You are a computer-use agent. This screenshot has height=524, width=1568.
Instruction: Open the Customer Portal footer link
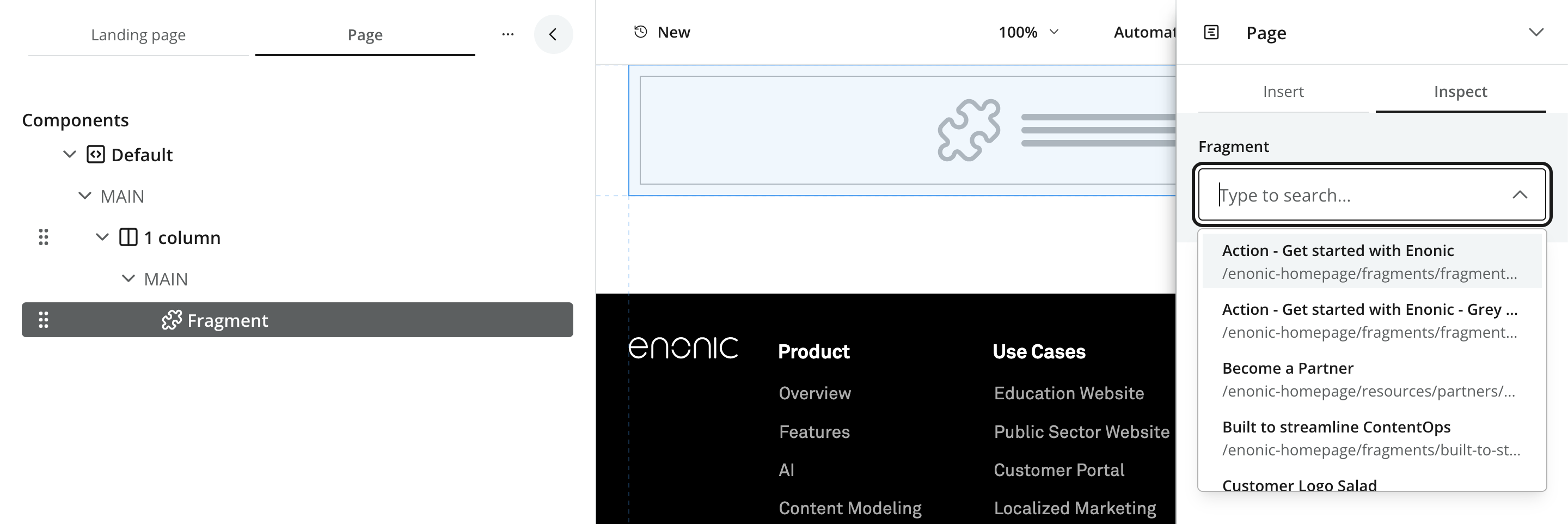click(1058, 470)
